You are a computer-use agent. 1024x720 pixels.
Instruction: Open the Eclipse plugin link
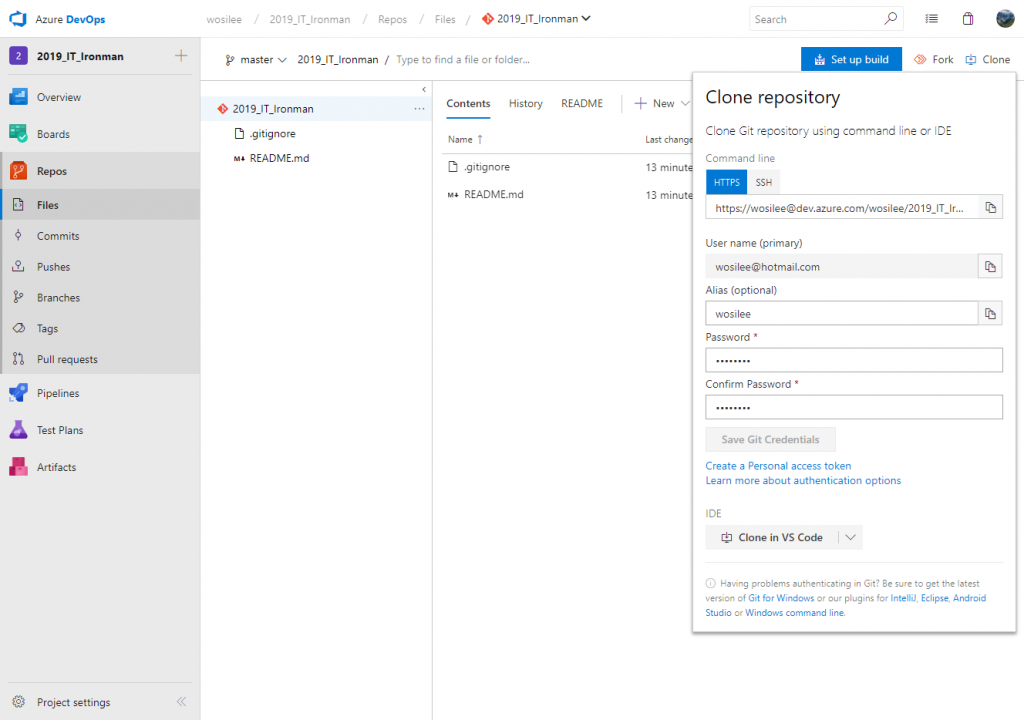[934, 598]
